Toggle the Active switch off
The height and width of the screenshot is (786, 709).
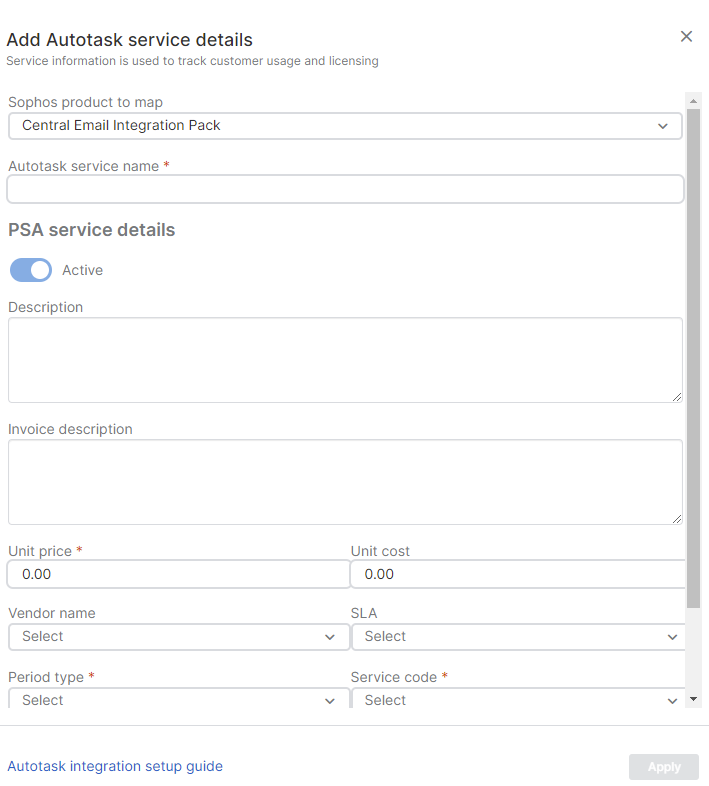tap(31, 270)
